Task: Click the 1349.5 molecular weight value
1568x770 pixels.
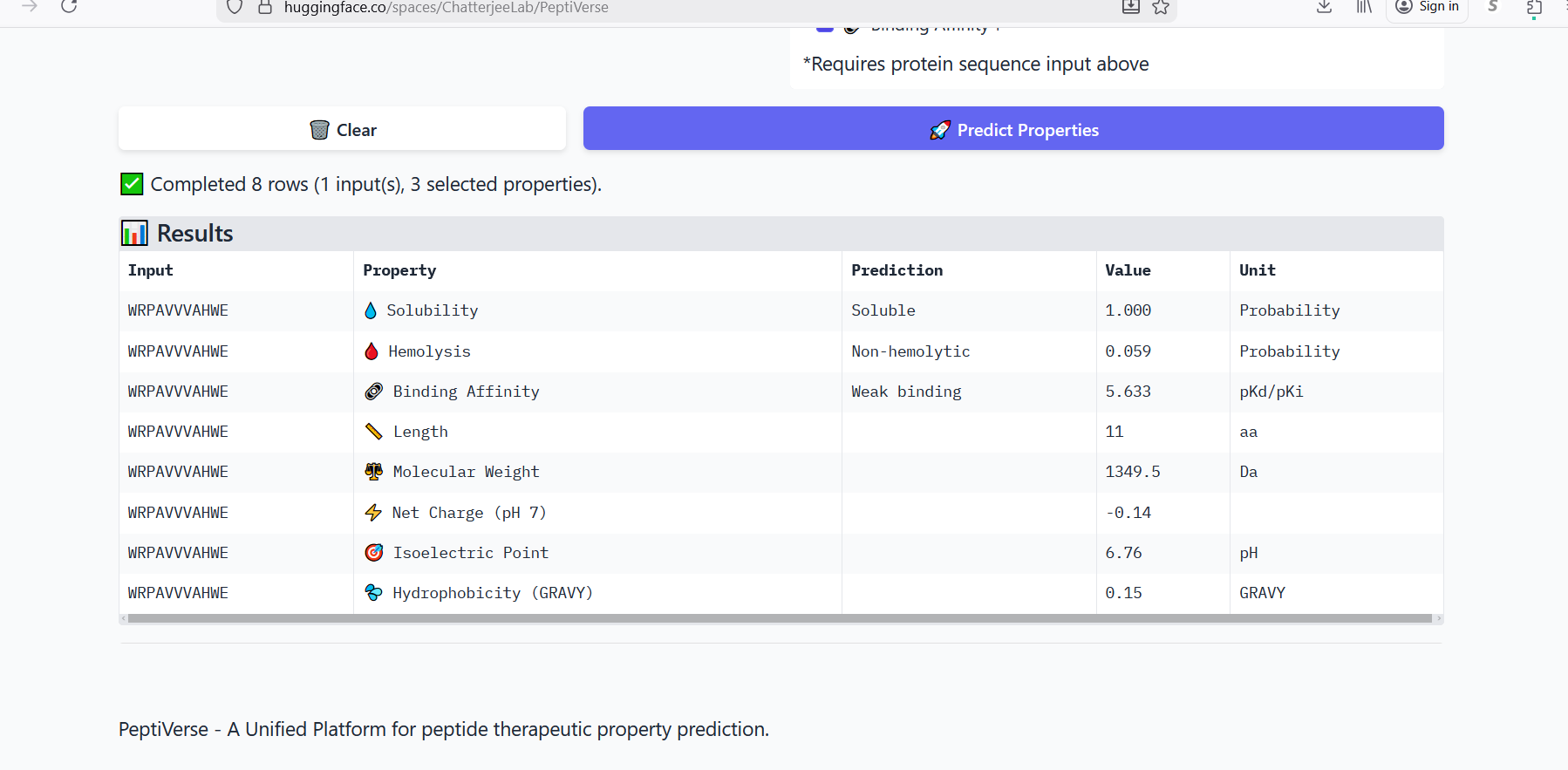Action: tap(1132, 472)
